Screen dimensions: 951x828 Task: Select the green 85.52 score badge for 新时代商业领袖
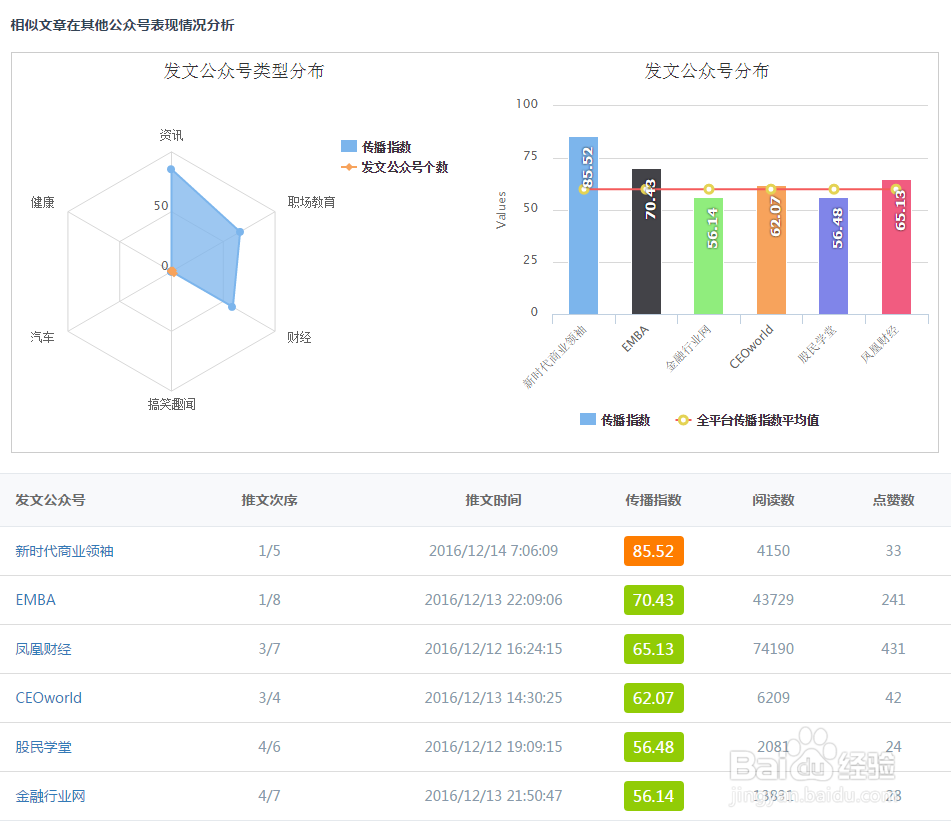click(x=653, y=550)
